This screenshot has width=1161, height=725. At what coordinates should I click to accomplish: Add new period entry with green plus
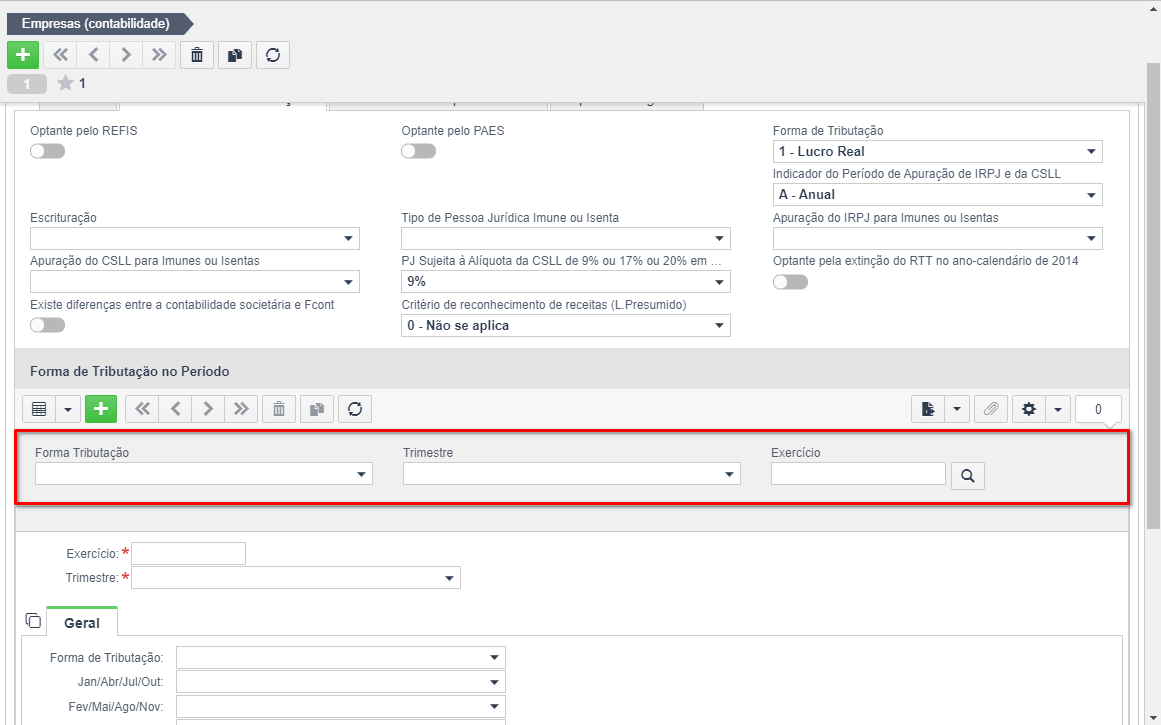click(101, 409)
